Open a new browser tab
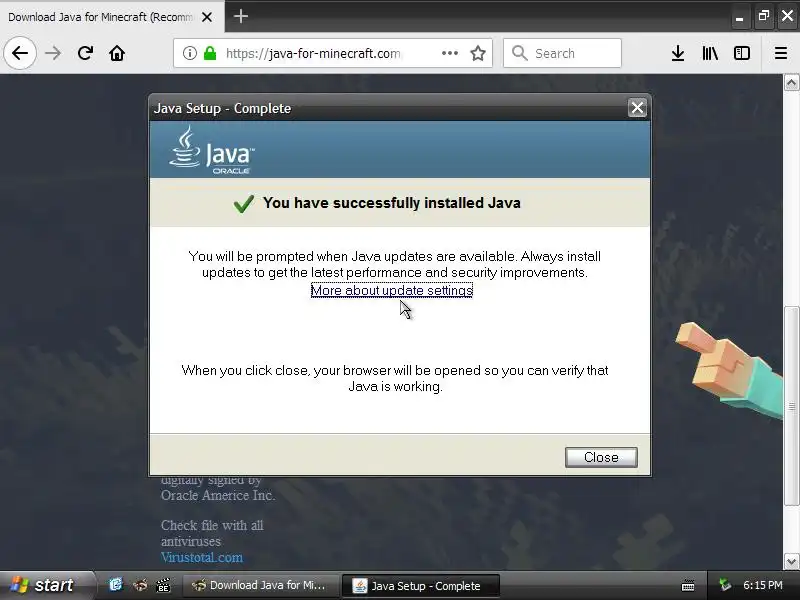800x600 pixels. (x=241, y=16)
